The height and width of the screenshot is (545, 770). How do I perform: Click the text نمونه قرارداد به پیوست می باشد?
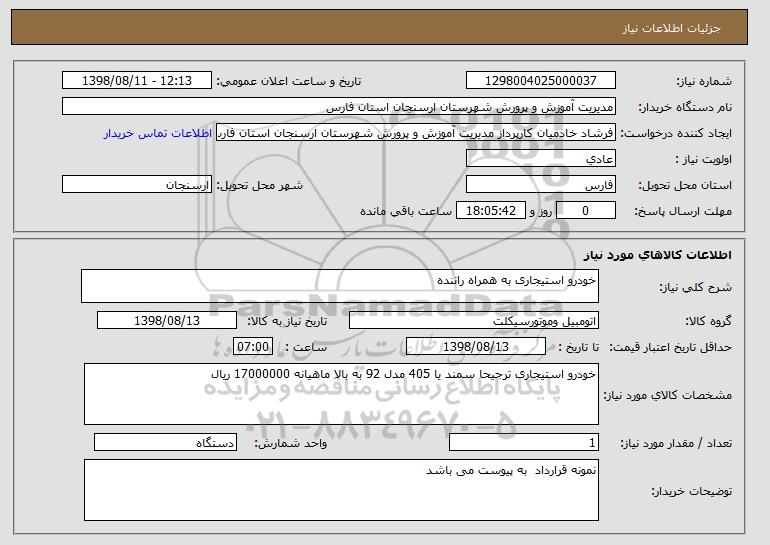coord(511,470)
